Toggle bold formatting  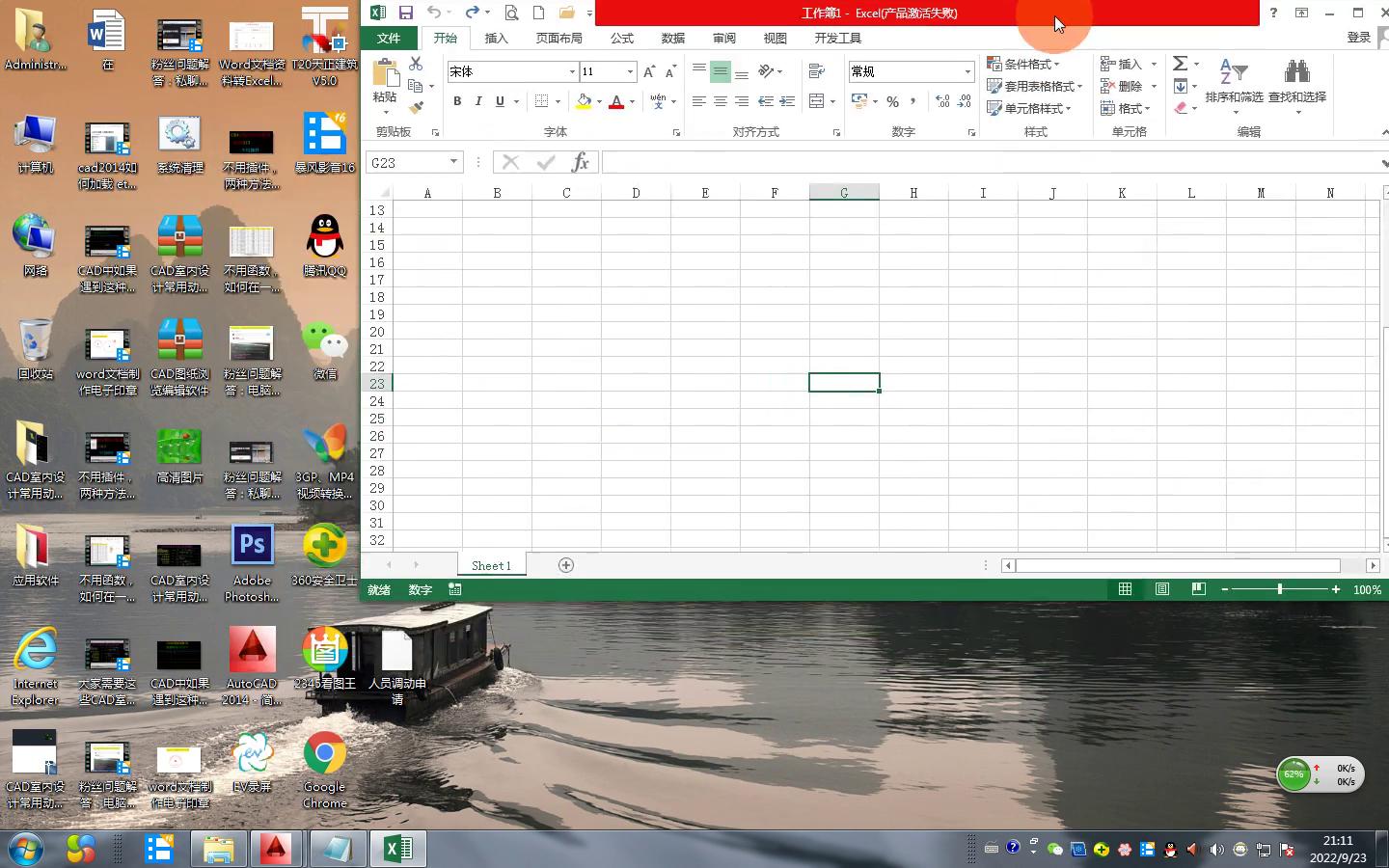point(457,101)
